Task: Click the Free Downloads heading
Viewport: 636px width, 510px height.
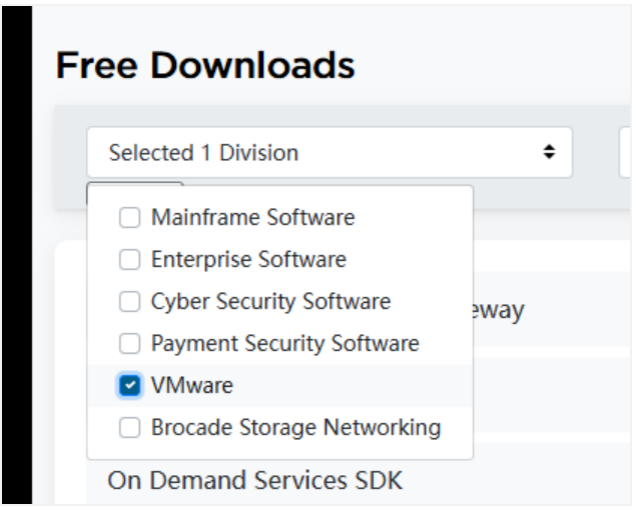Action: 205,65
